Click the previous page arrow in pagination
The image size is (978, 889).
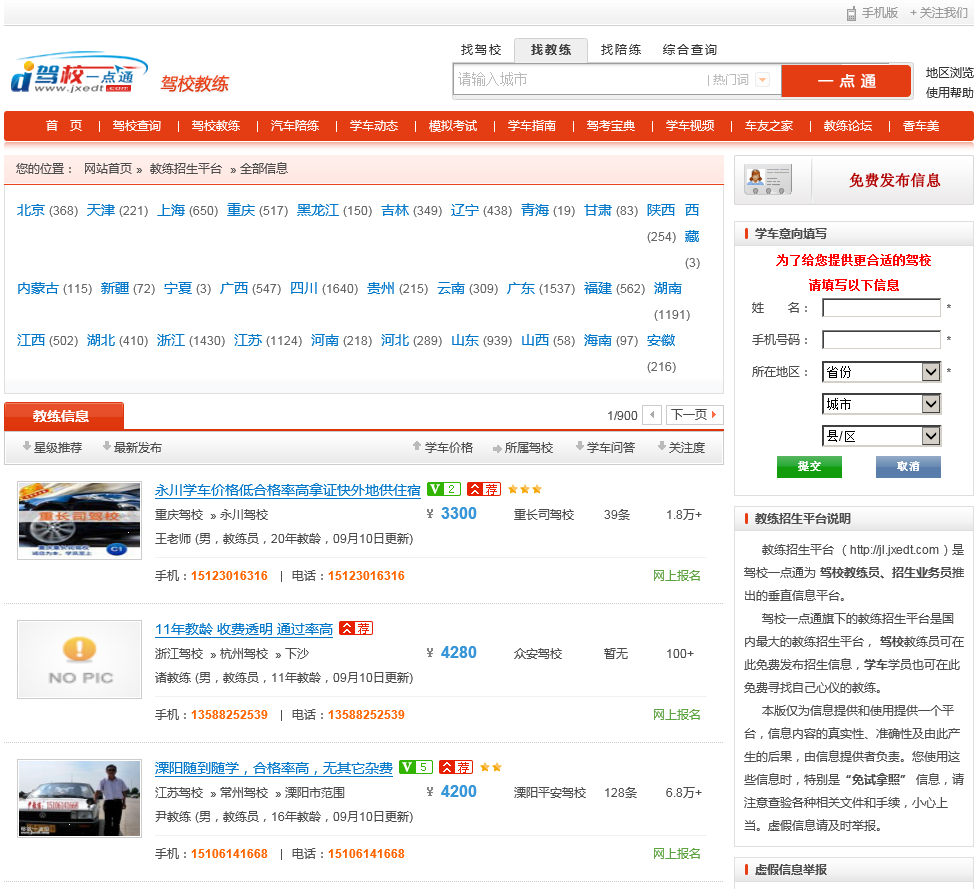click(x=652, y=415)
